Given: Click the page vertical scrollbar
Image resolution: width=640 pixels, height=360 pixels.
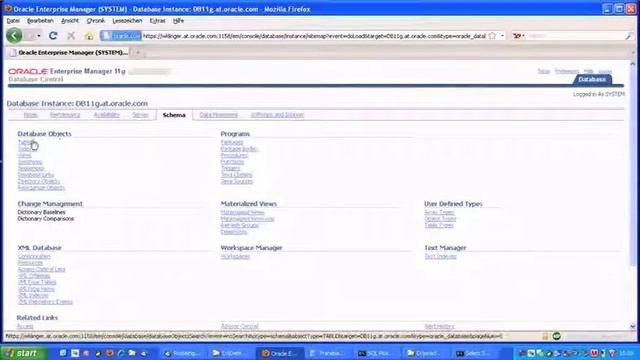Looking at the screenshot, I should pos(633,195).
